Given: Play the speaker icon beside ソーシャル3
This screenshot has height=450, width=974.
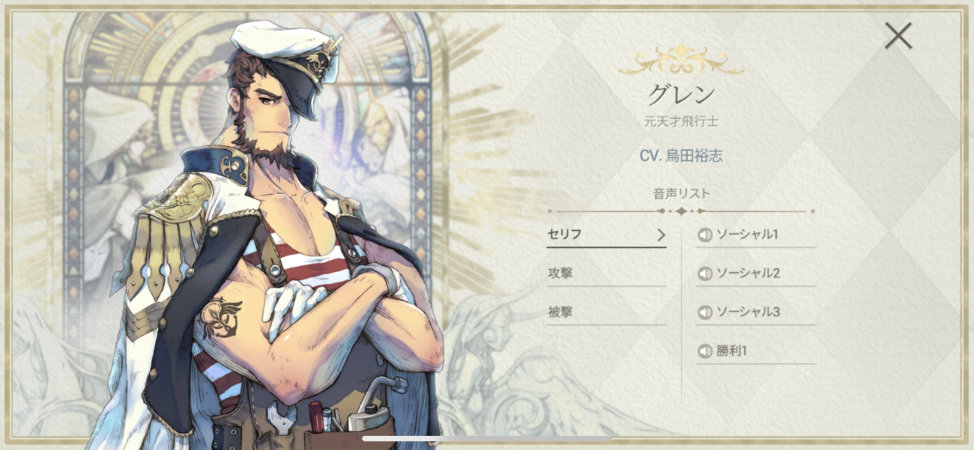Looking at the screenshot, I should point(704,313).
